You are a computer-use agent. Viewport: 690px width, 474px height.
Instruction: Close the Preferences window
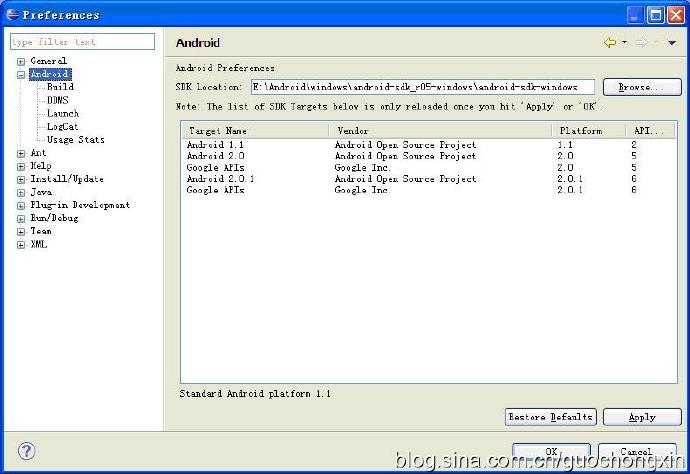pos(675,15)
